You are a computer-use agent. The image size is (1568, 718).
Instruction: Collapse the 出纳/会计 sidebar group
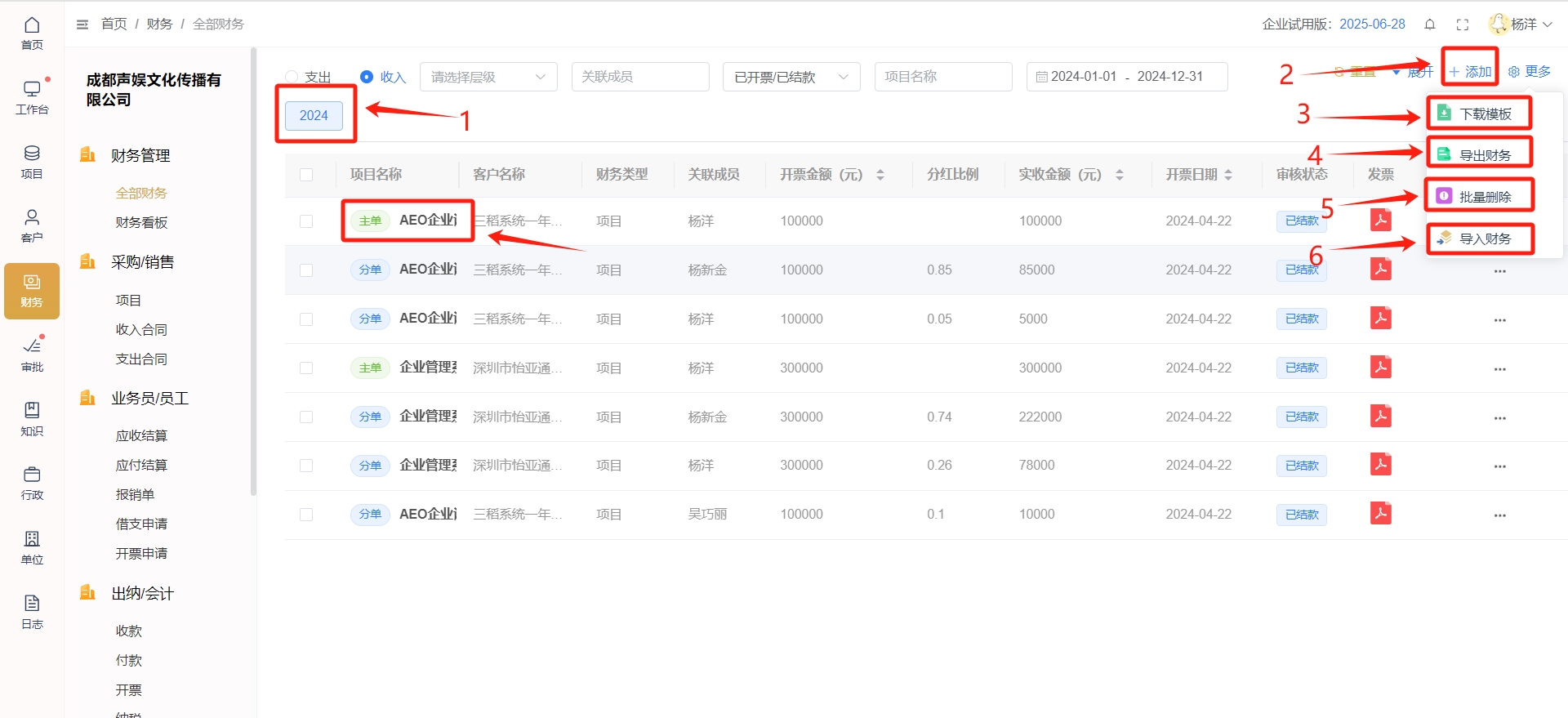click(x=142, y=594)
